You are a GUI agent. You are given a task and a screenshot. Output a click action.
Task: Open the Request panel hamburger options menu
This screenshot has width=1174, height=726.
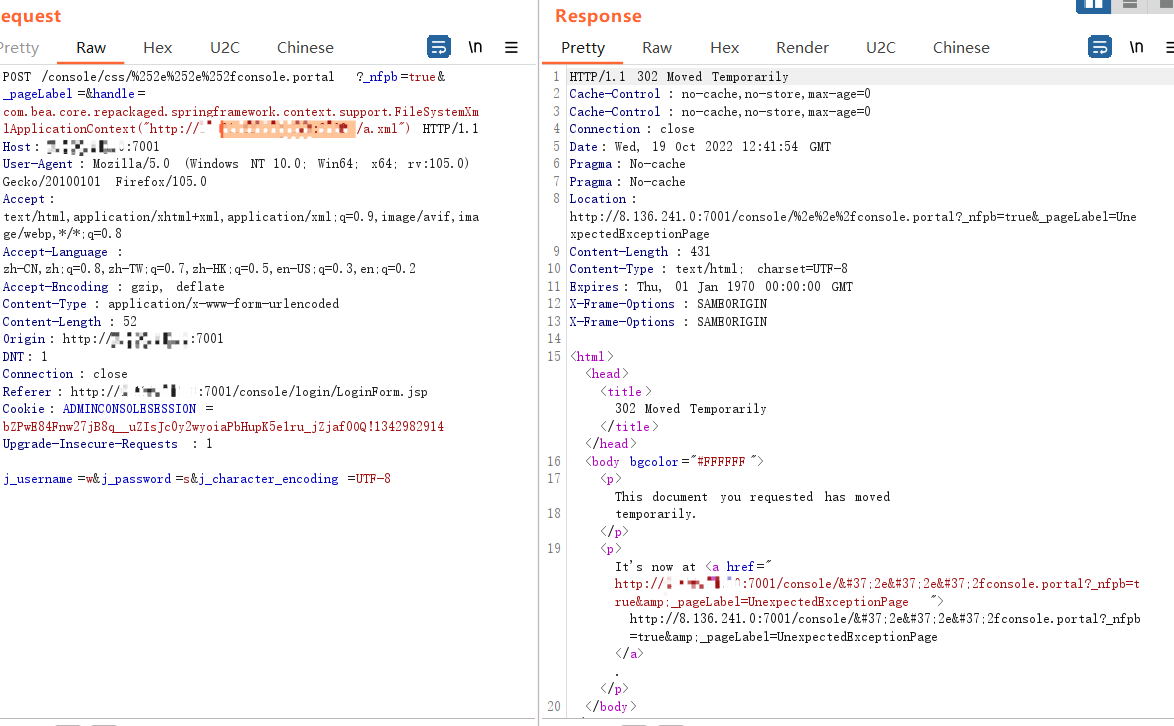pos(511,47)
